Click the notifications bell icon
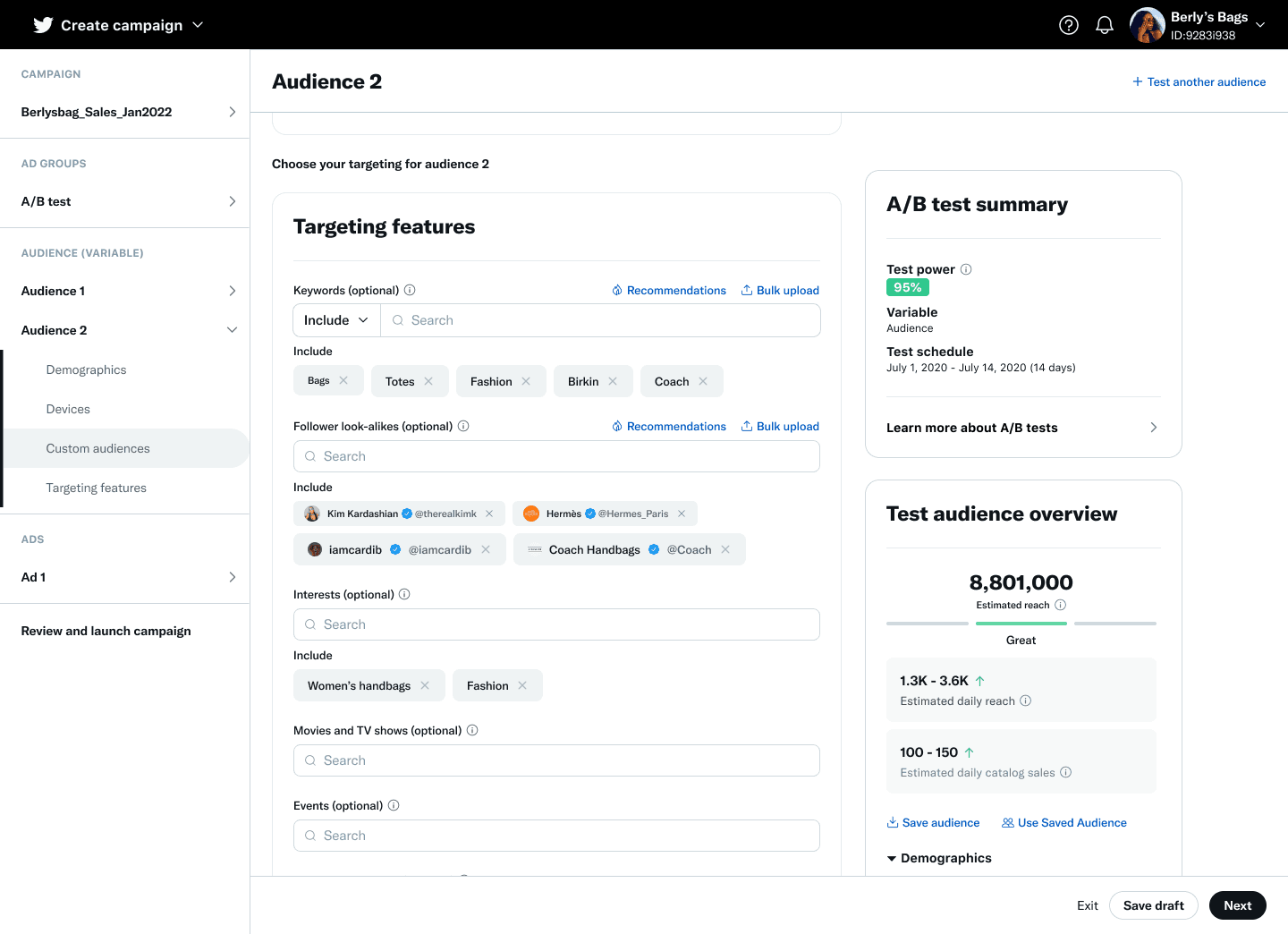 1105,25
